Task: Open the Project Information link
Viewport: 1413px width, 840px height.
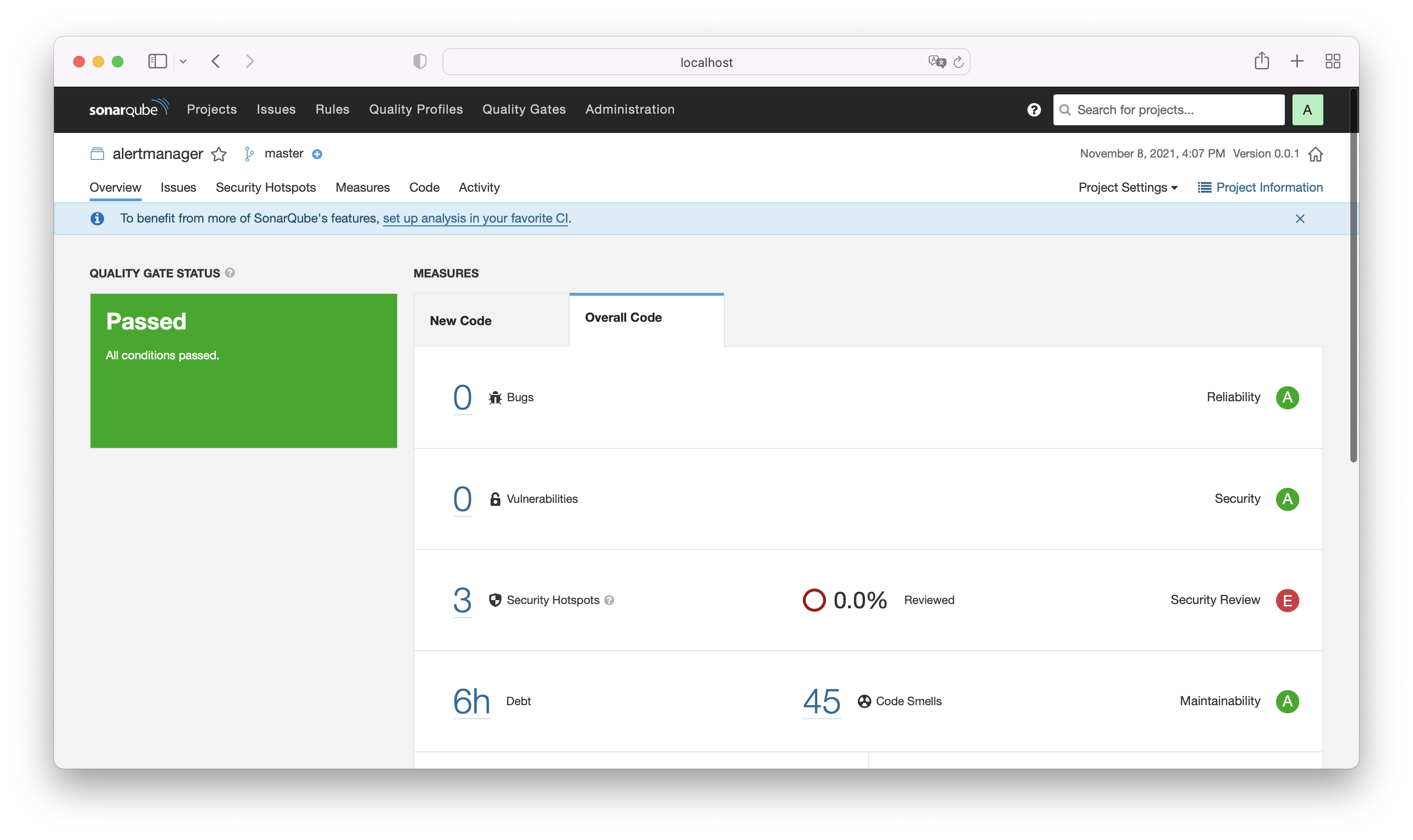Action: (1260, 187)
